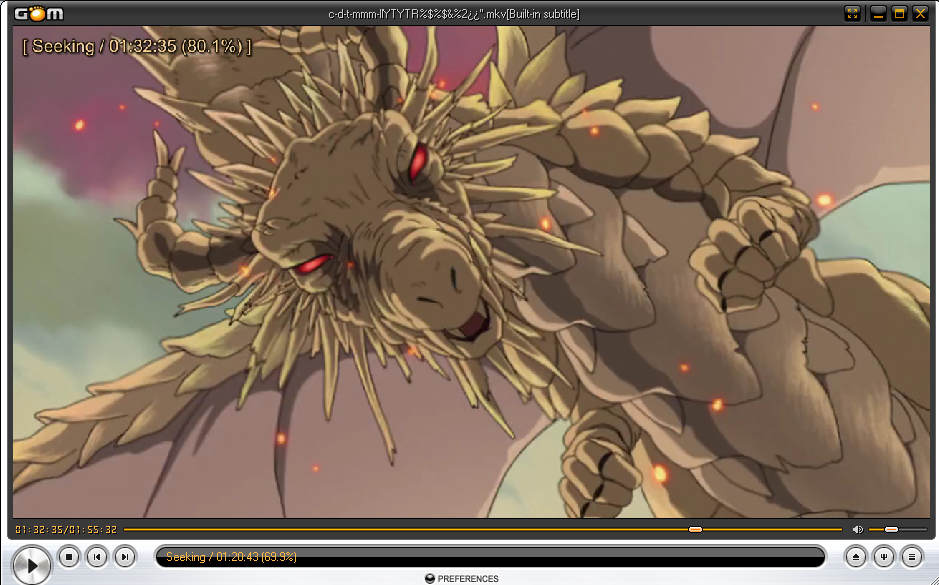Click the status text 'Seeking / 01:20:43 (69.9%)'
Image resolution: width=939 pixels, height=585 pixels.
click(x=231, y=557)
